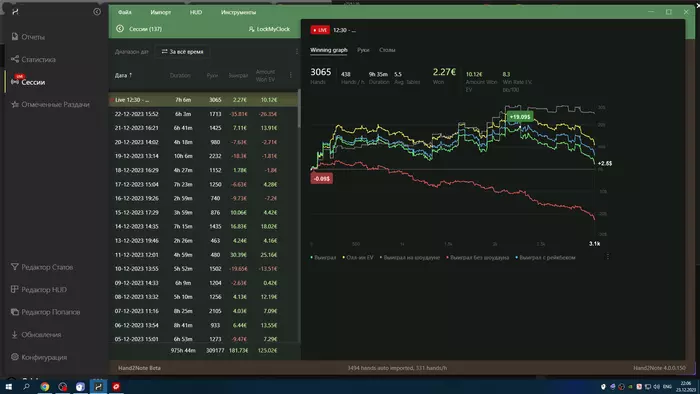Select the Live 12:30 session row
Viewport: 700px width, 394px height.
pyautogui.click(x=203, y=100)
